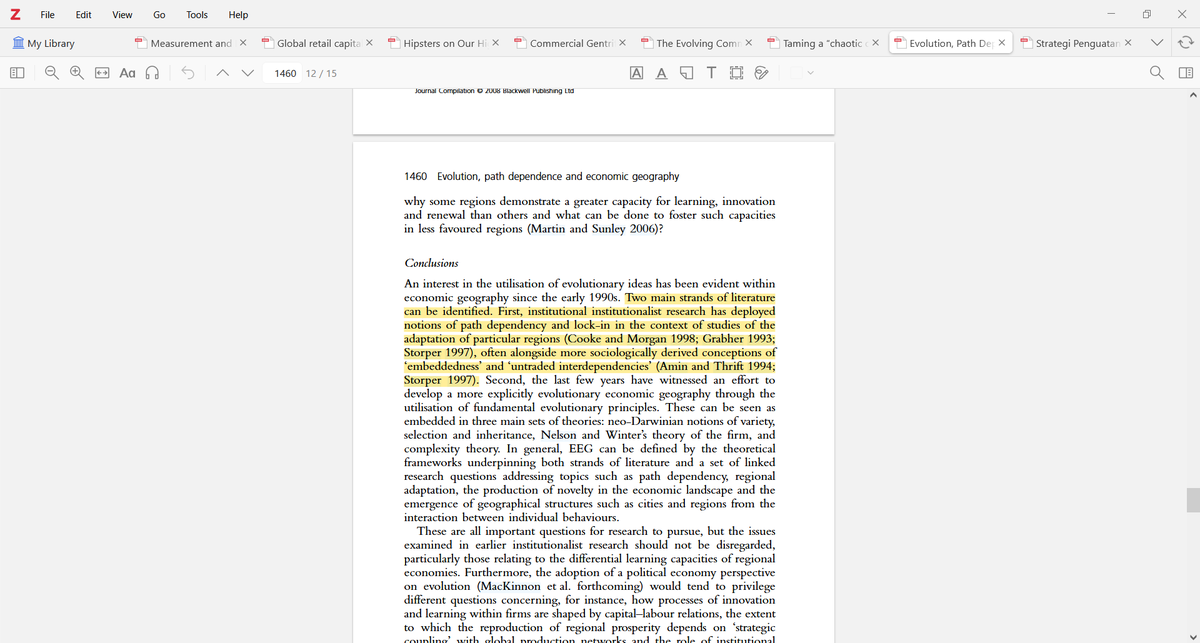Fit page to width
The width and height of the screenshot is (1200, 643).
click(102, 73)
